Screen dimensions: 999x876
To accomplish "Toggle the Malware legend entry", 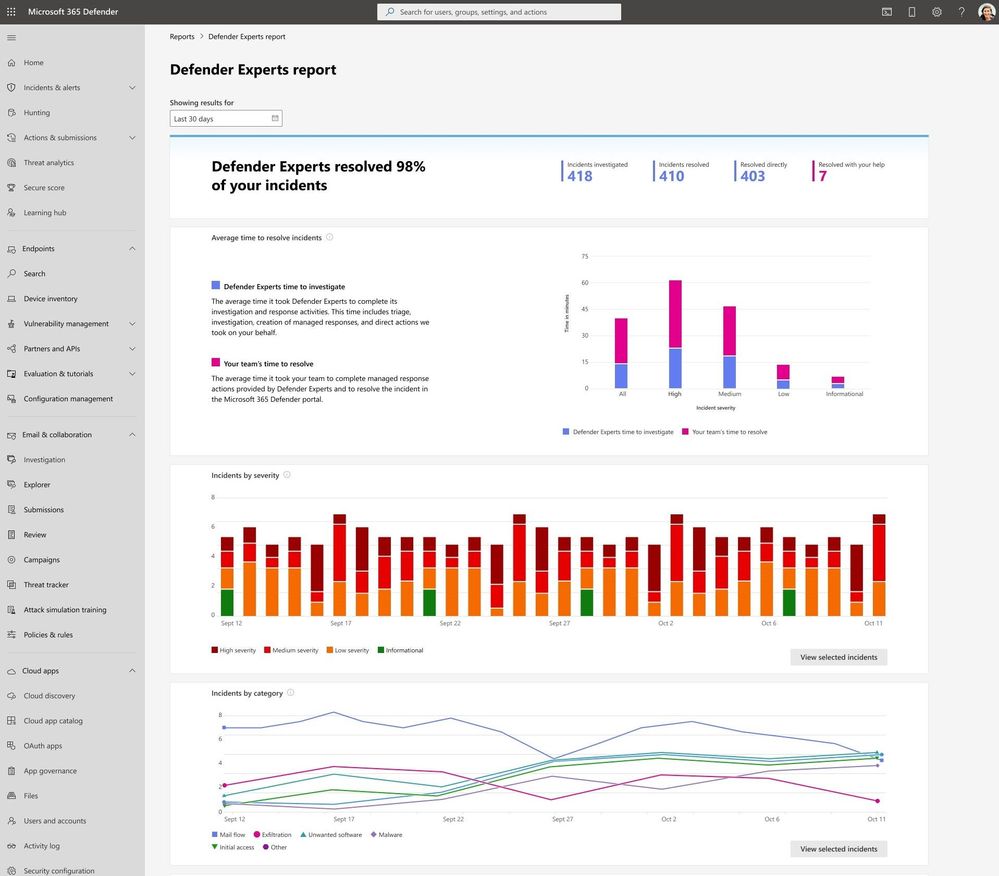I will (x=386, y=835).
